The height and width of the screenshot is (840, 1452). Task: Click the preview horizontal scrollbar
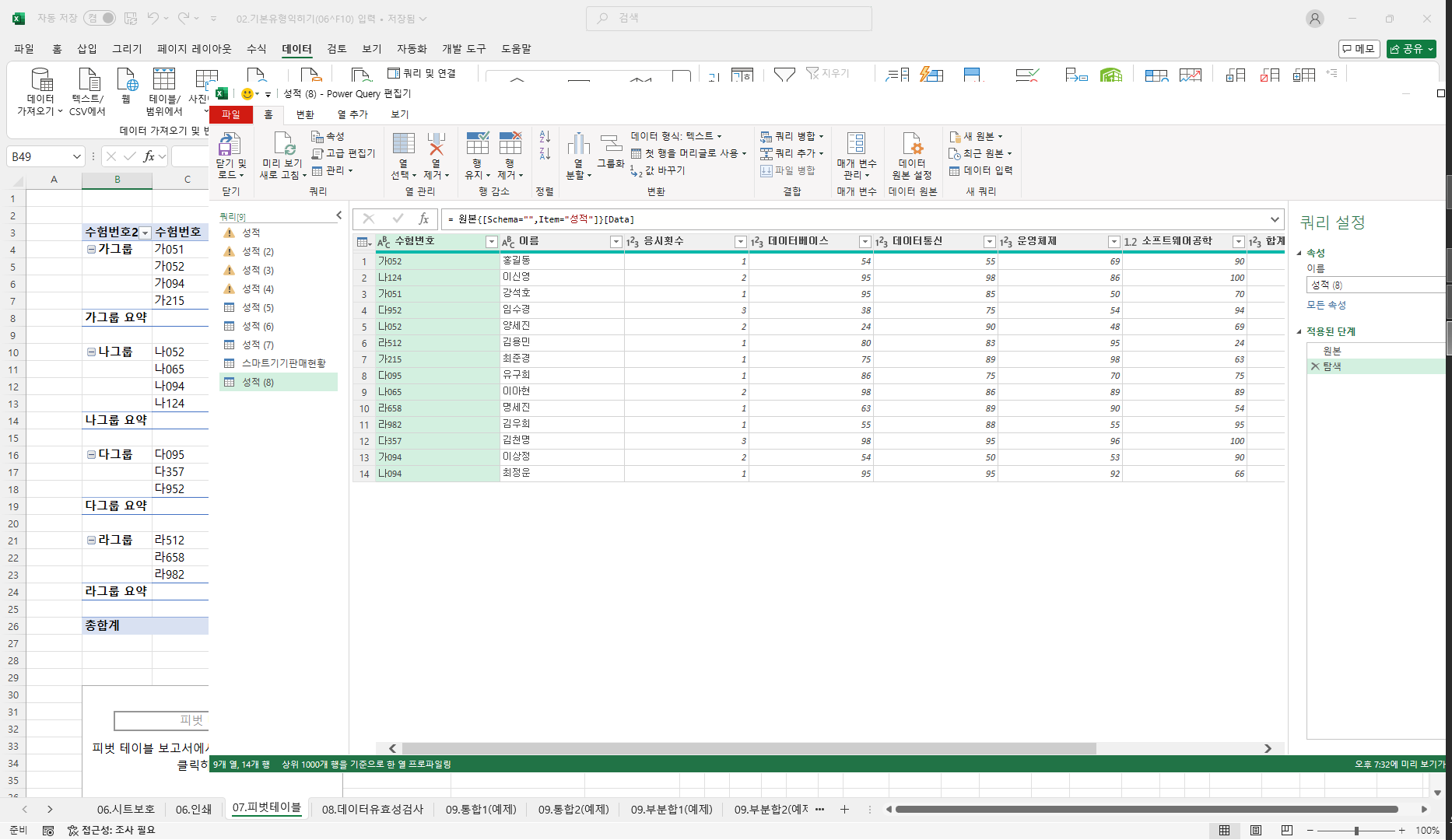pyautogui.click(x=749, y=748)
